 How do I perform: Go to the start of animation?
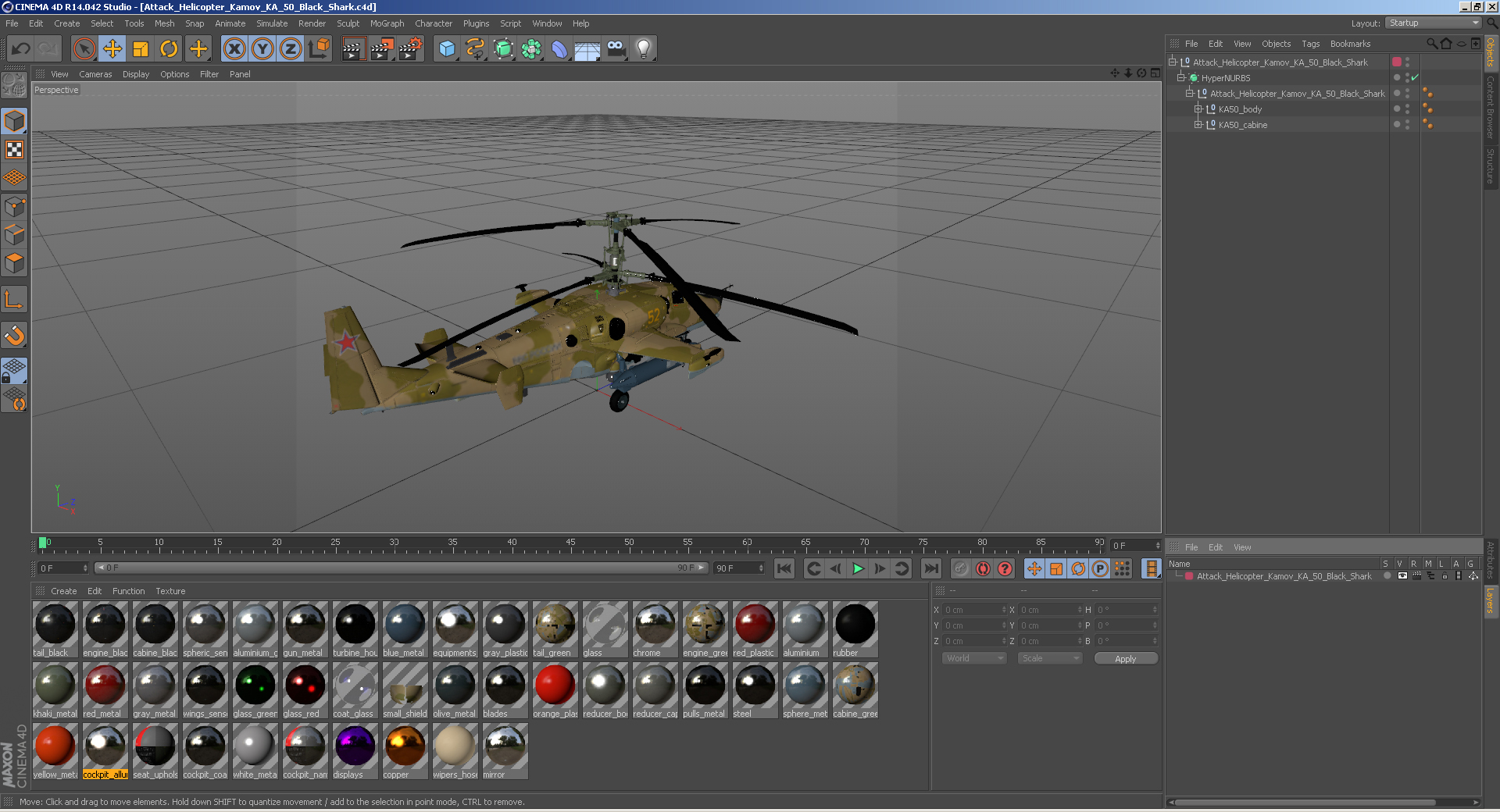(x=784, y=568)
